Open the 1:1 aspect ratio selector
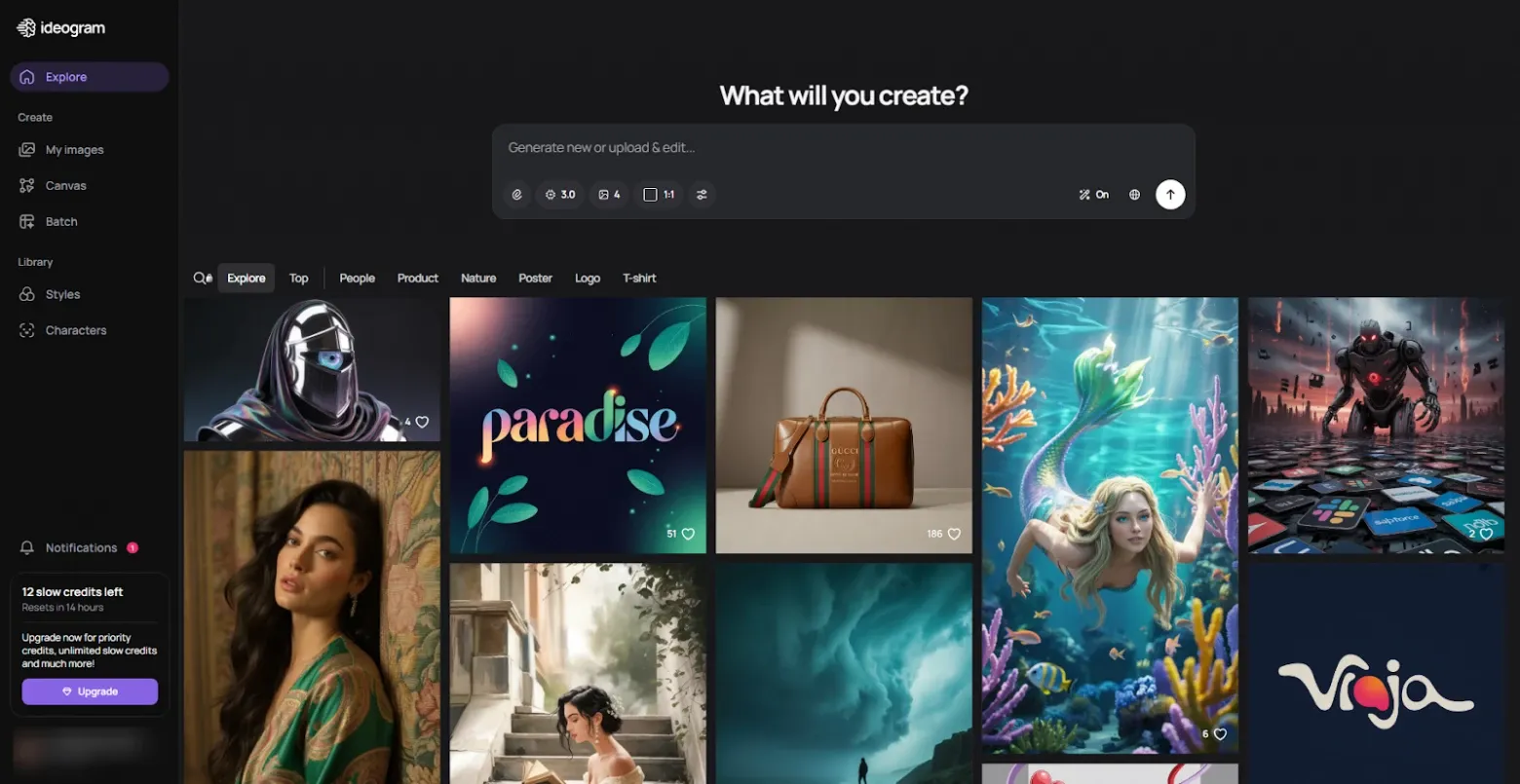 coord(659,194)
